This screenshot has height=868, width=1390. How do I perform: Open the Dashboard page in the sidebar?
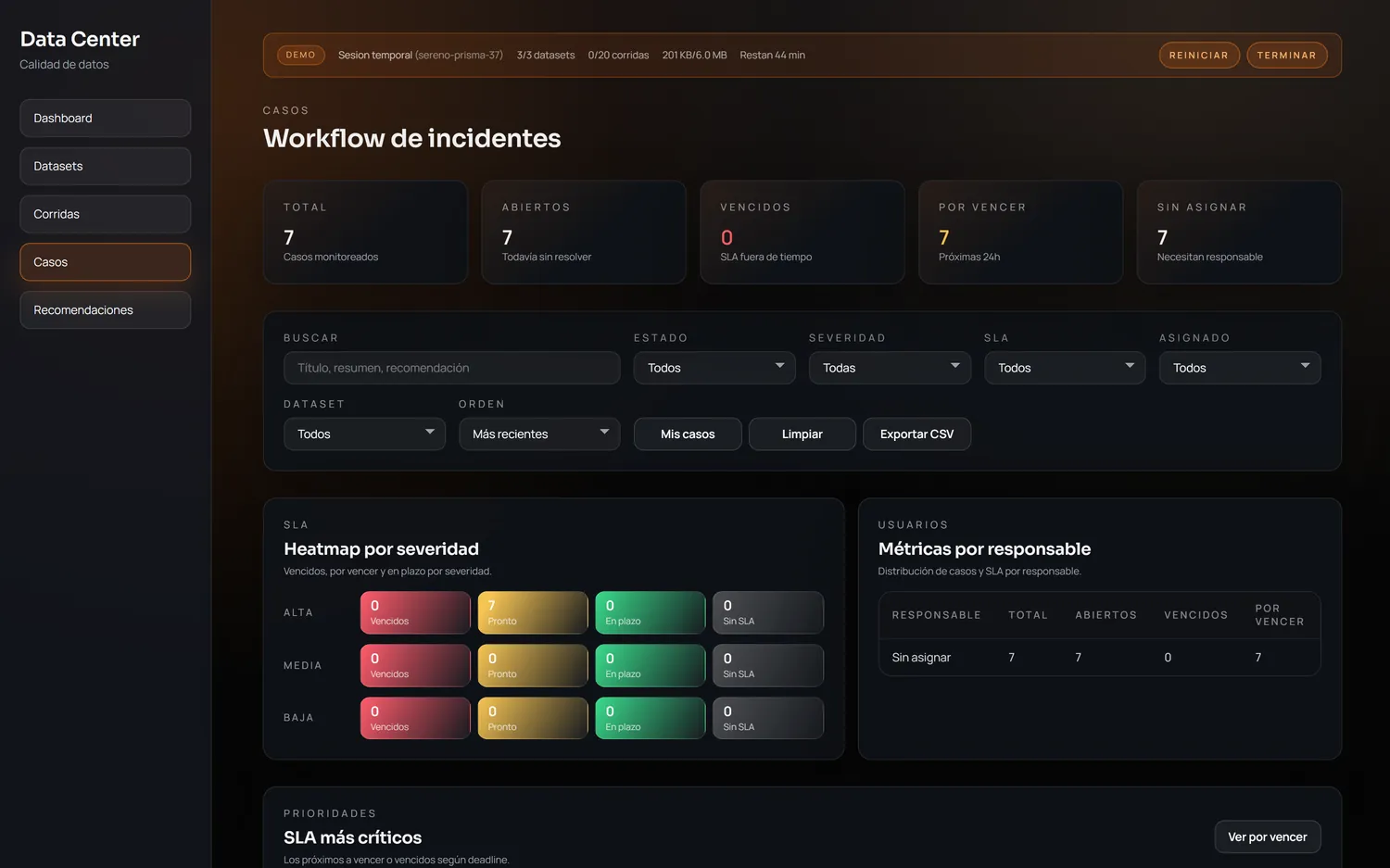pos(105,119)
